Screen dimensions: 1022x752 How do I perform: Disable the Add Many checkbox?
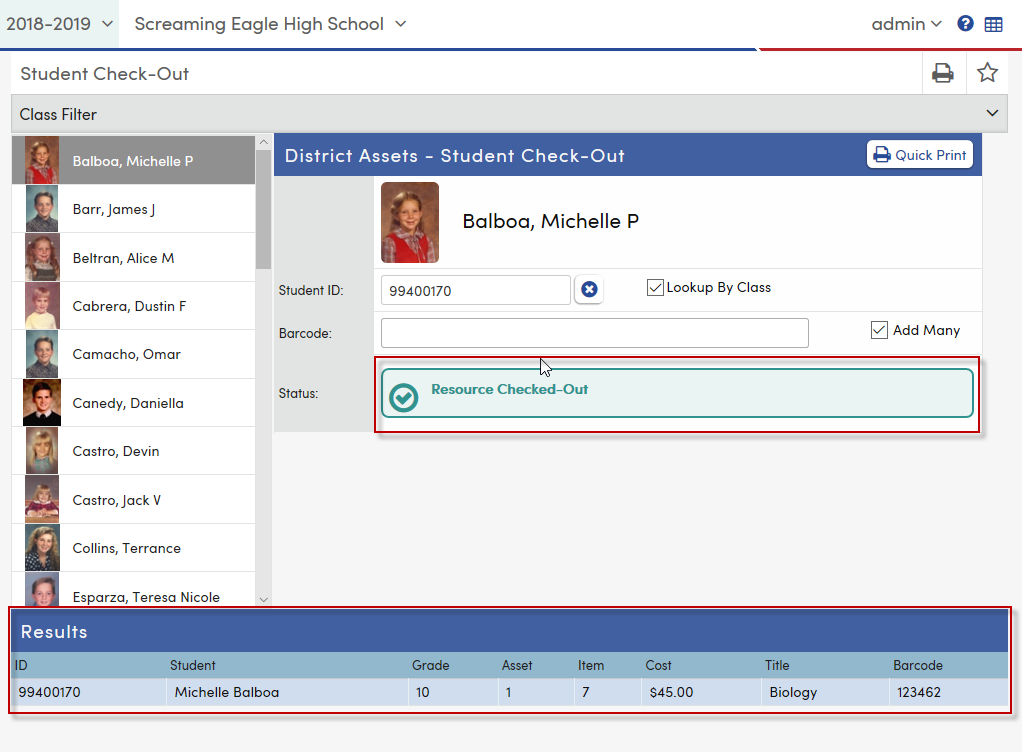pos(879,329)
